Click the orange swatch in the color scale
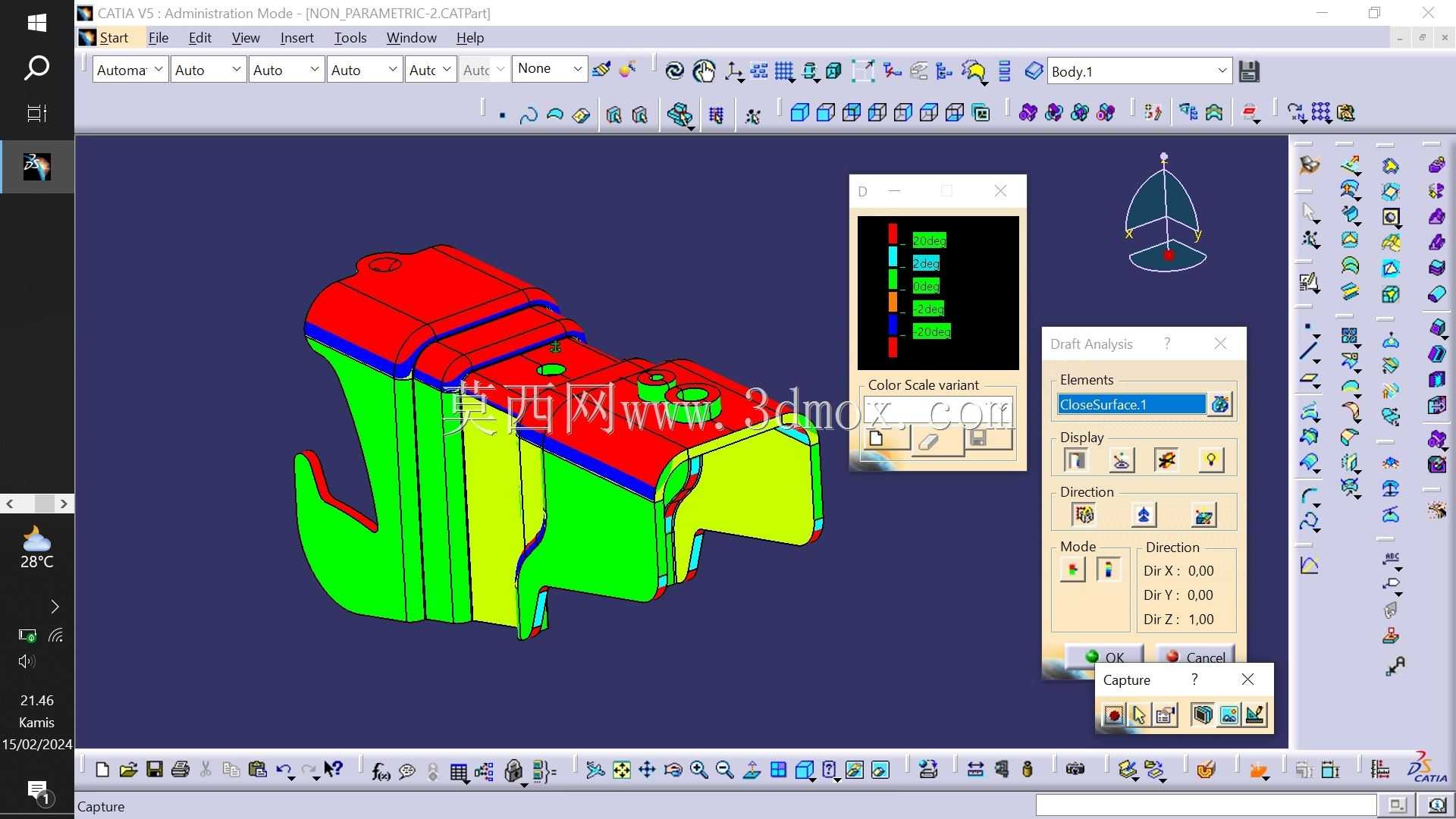The image size is (1456, 819). (x=893, y=303)
